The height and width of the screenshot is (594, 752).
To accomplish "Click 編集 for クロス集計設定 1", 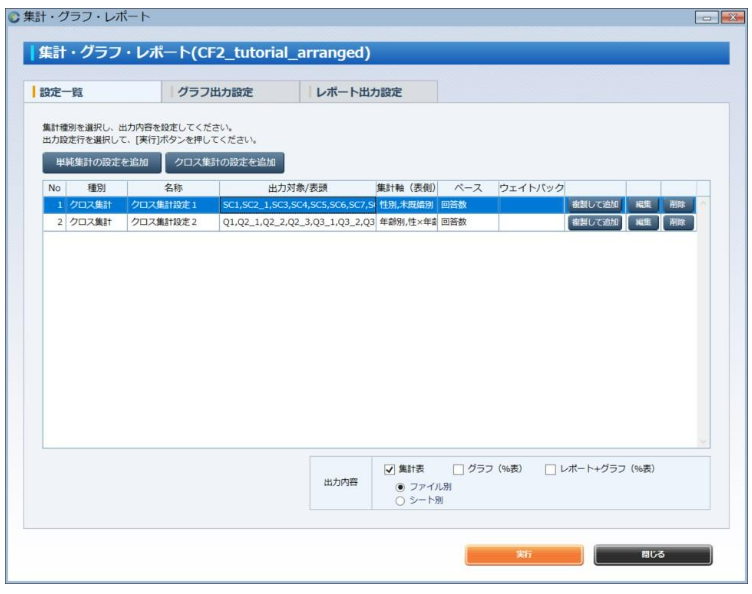I will 643,205.
